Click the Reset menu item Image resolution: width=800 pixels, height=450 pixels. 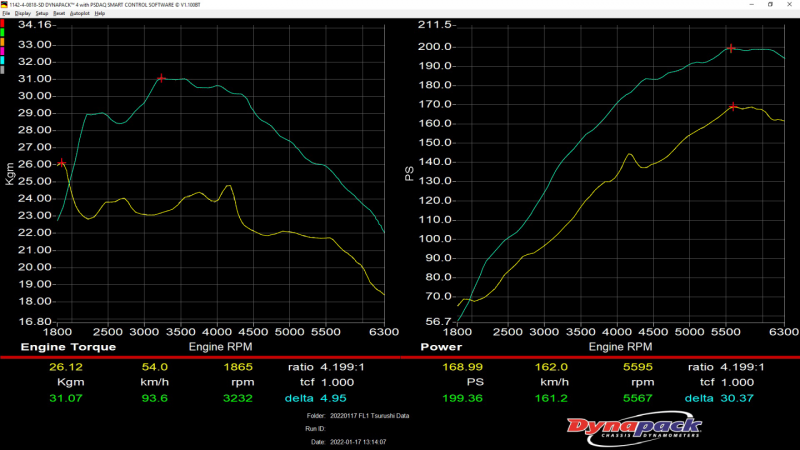[59, 13]
